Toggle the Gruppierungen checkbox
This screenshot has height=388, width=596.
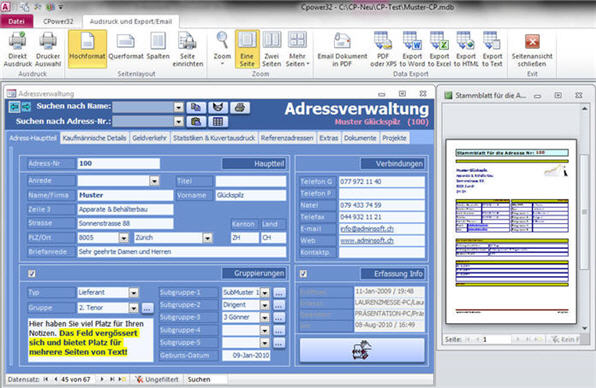tap(32, 274)
